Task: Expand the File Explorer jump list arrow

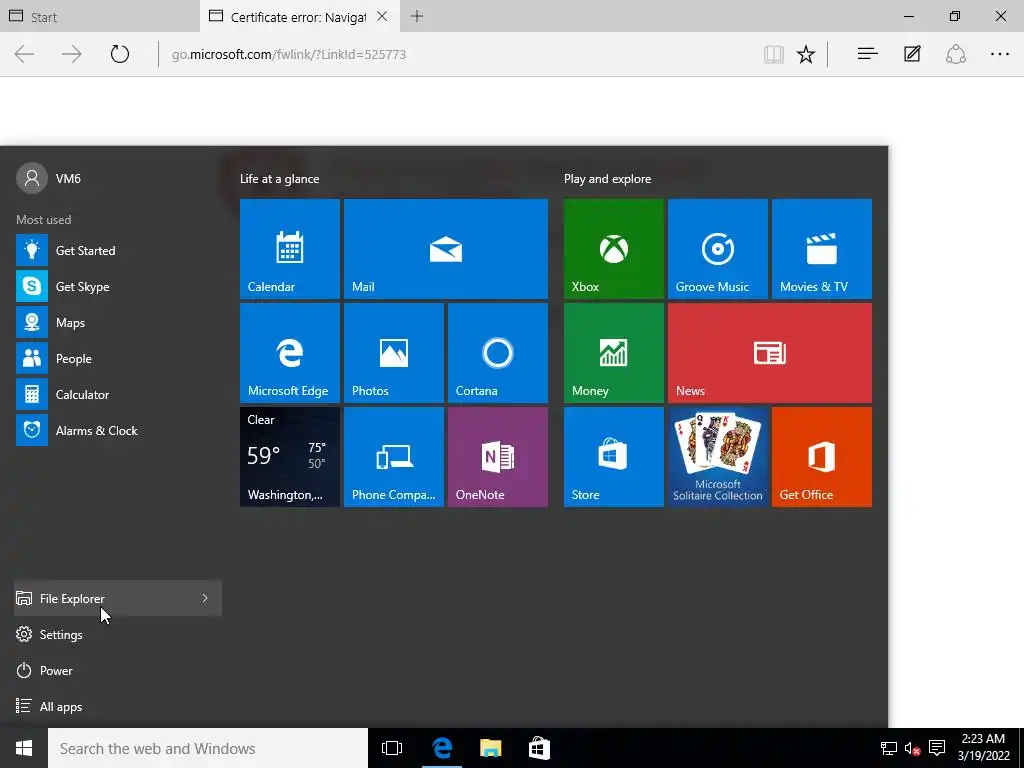Action: (205, 598)
